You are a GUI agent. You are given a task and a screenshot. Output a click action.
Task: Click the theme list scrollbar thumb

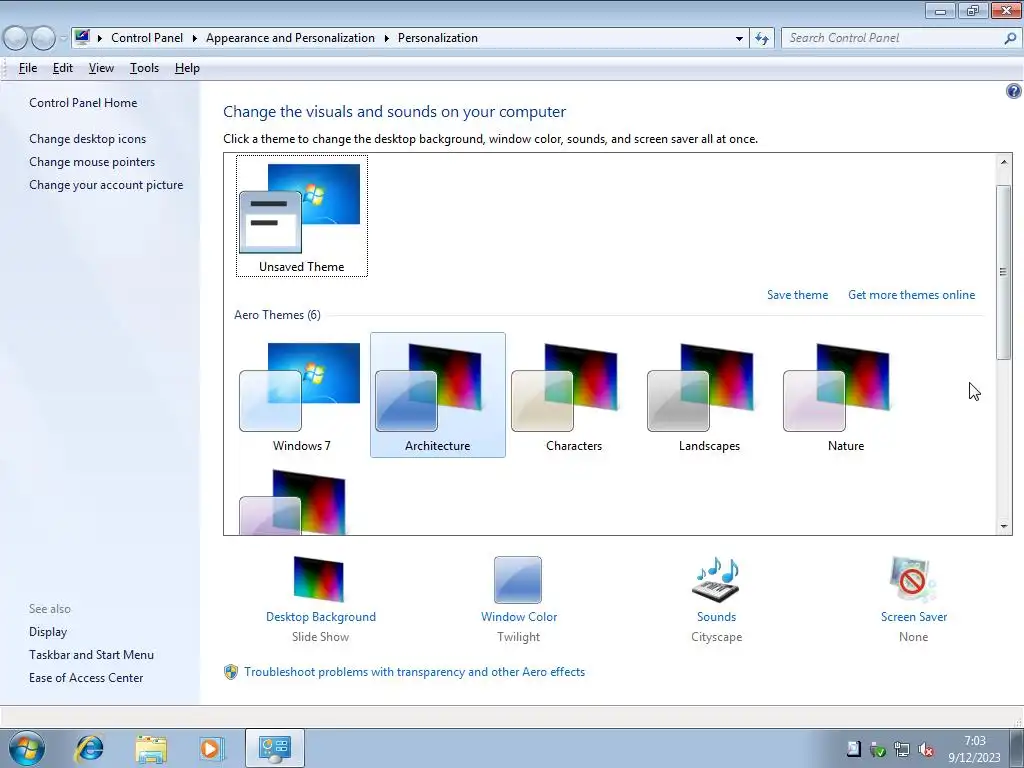point(1004,272)
